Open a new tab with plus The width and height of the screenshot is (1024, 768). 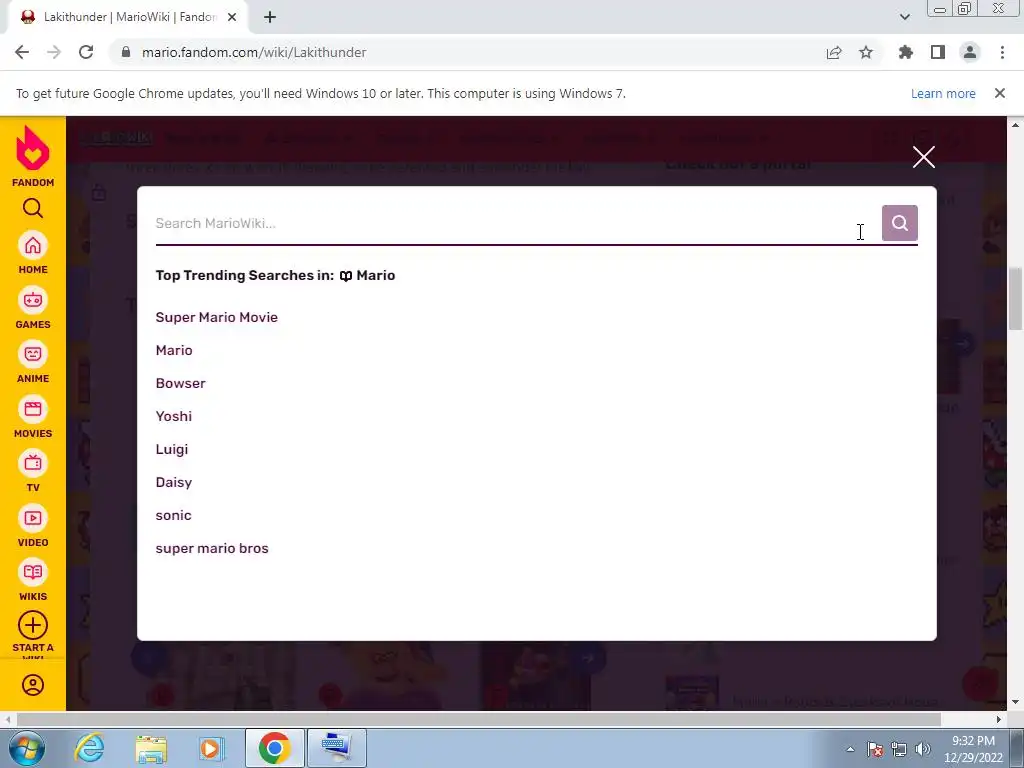click(x=270, y=18)
